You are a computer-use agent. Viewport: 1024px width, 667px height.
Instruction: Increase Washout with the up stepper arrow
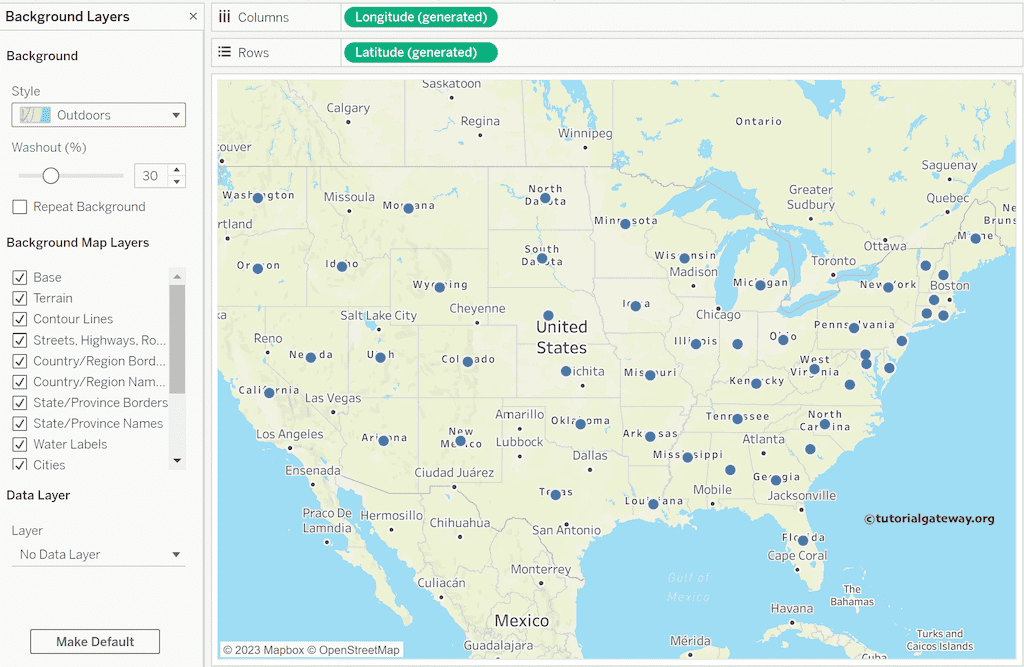(x=176, y=169)
